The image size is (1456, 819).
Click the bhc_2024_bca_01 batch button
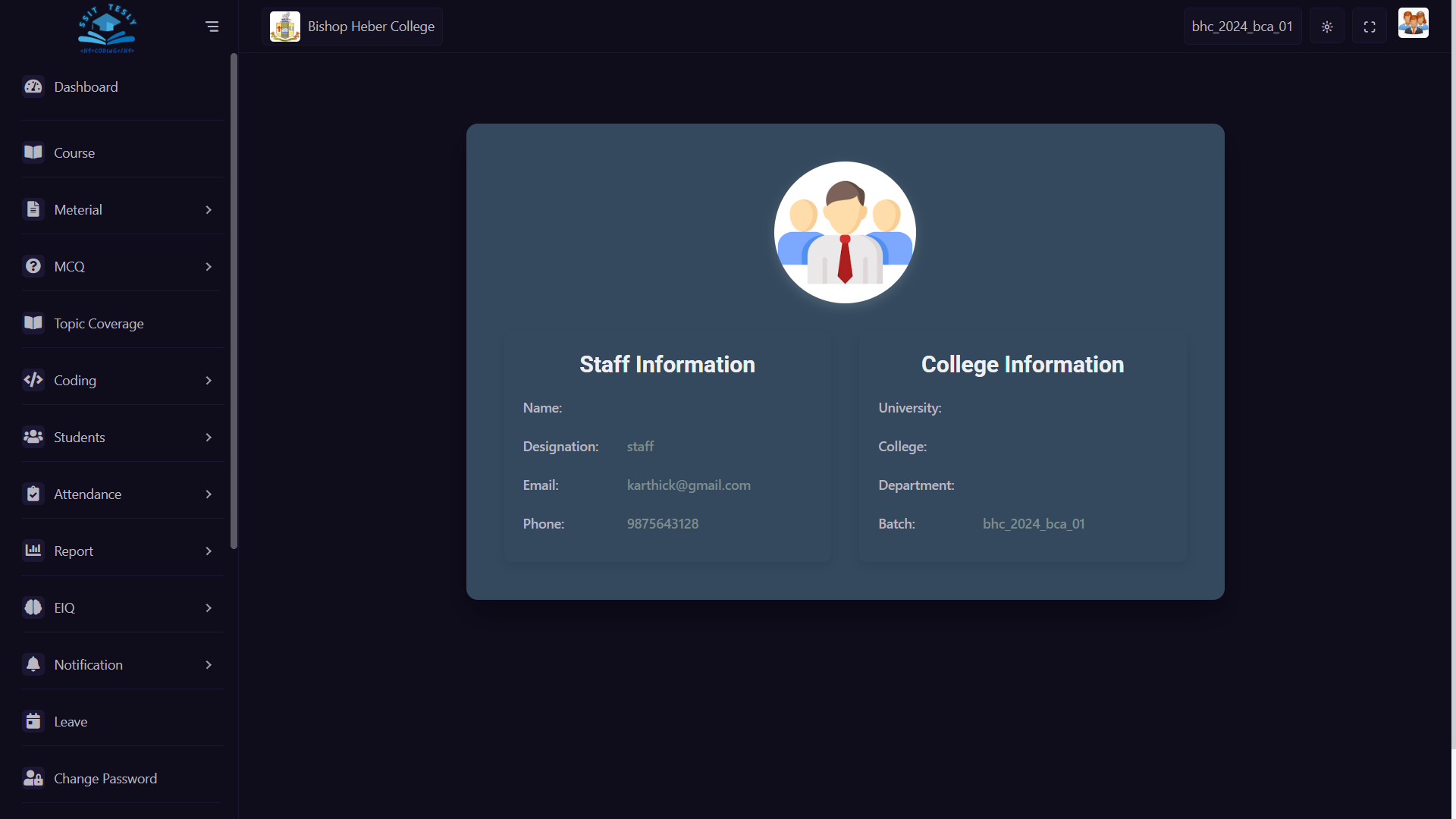point(1242,27)
